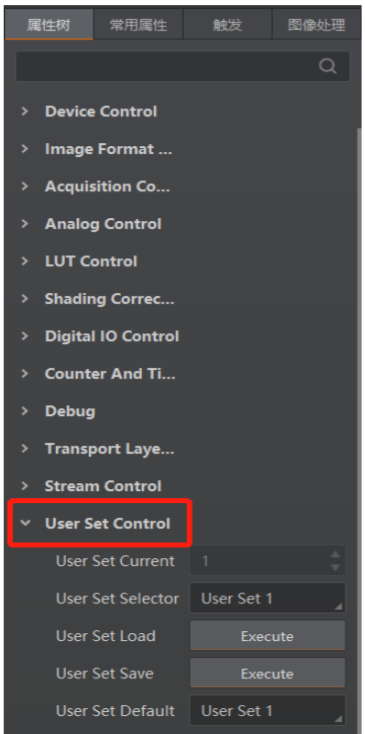
Task: Expand the Analog Control arrow
Action: click(x=25, y=224)
